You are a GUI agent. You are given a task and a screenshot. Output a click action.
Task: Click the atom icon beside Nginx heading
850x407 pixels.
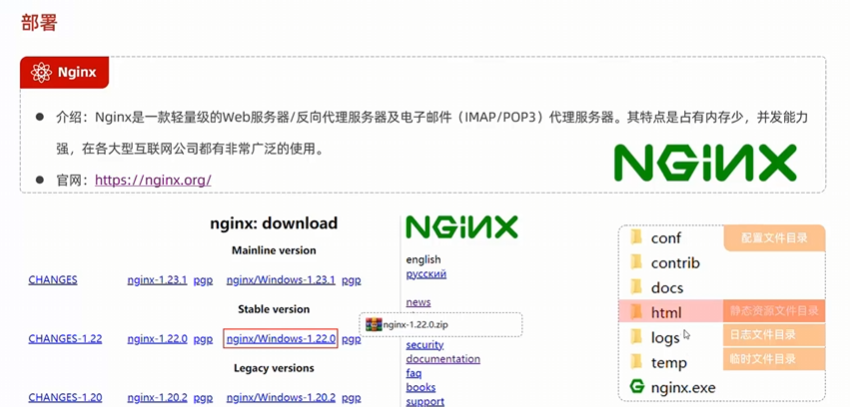click(x=41, y=72)
